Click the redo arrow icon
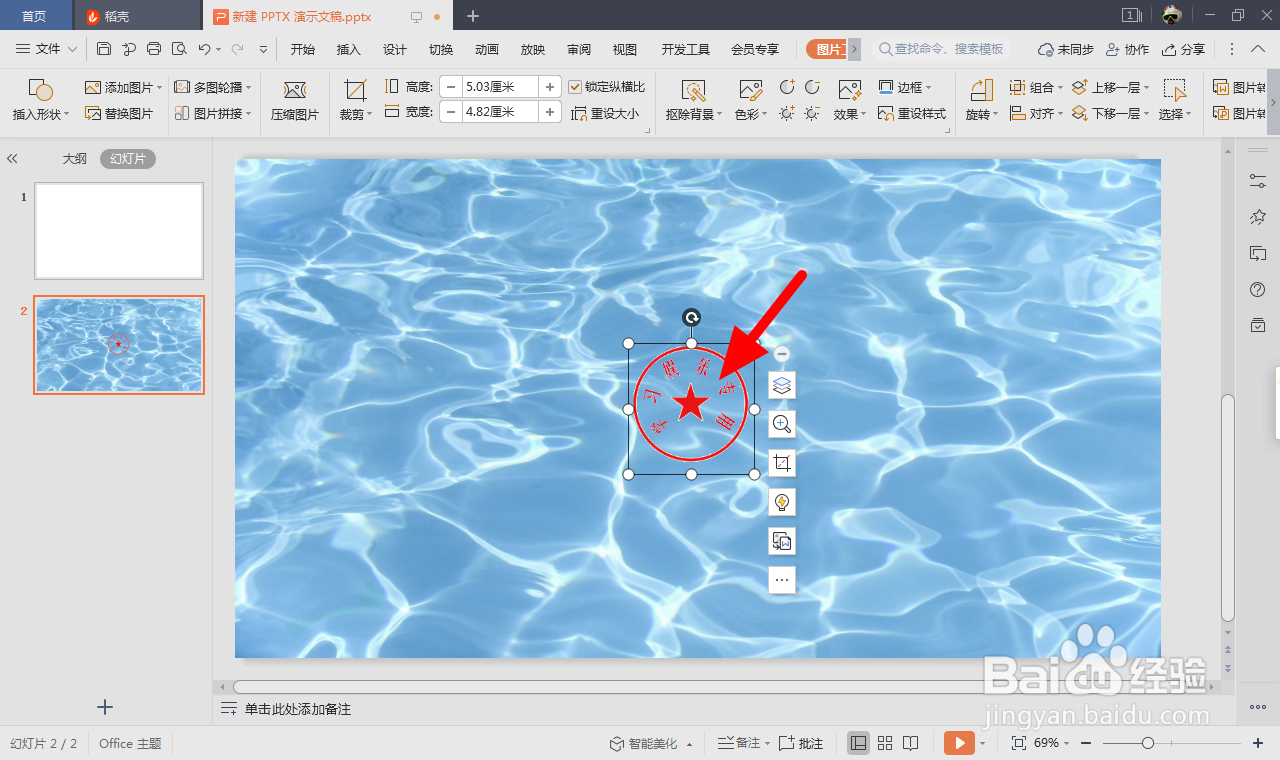This screenshot has height=760, width=1280. pyautogui.click(x=237, y=49)
